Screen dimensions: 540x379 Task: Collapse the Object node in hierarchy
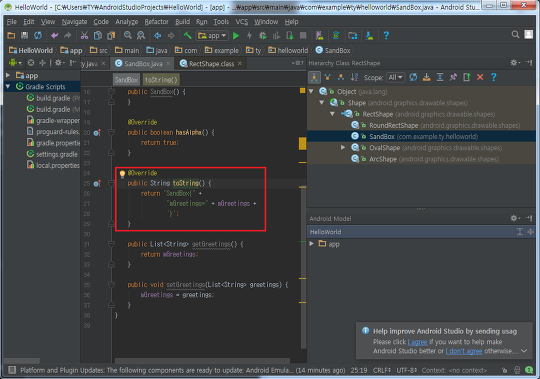312,92
